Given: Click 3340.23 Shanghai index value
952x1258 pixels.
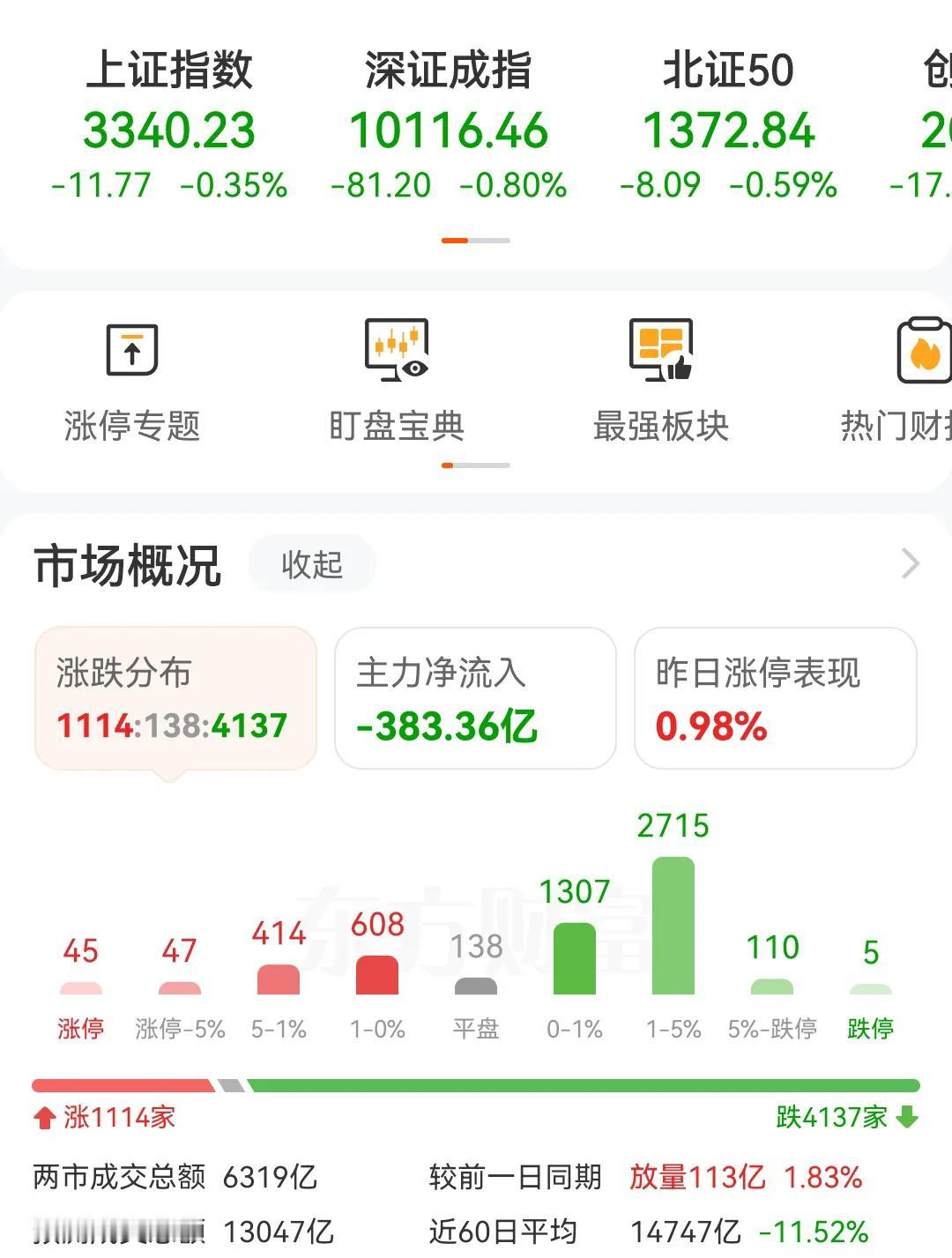Looking at the screenshot, I should click(x=169, y=130).
